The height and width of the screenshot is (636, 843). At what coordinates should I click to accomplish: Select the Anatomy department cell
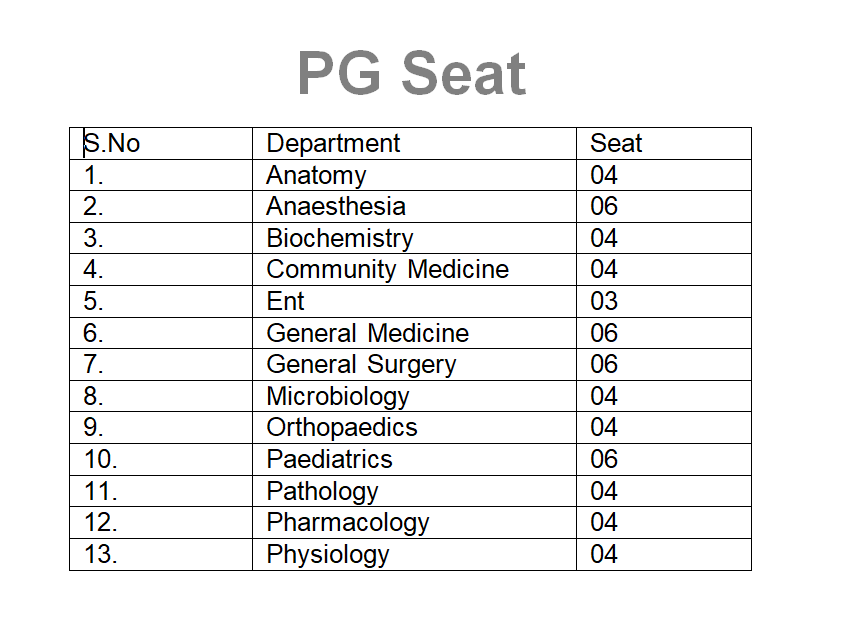click(316, 176)
